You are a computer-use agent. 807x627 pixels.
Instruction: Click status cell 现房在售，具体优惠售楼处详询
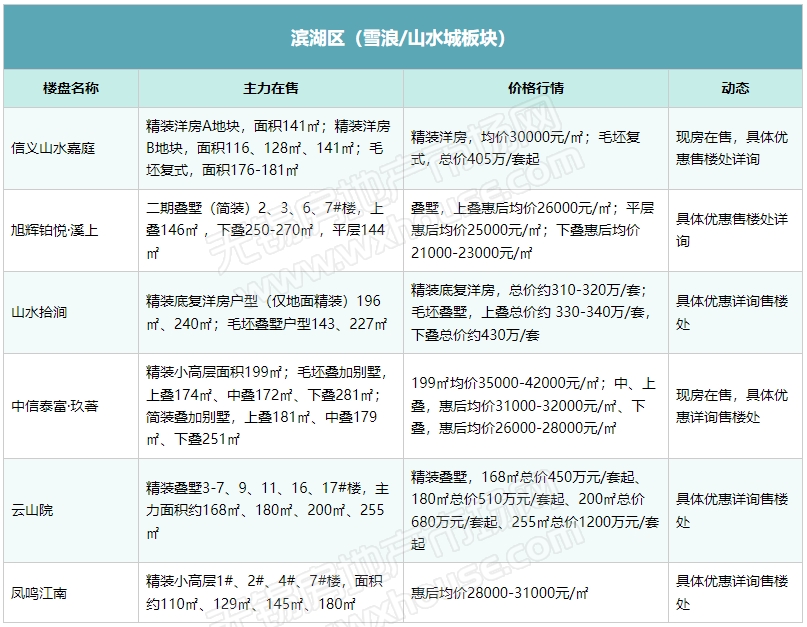click(735, 148)
